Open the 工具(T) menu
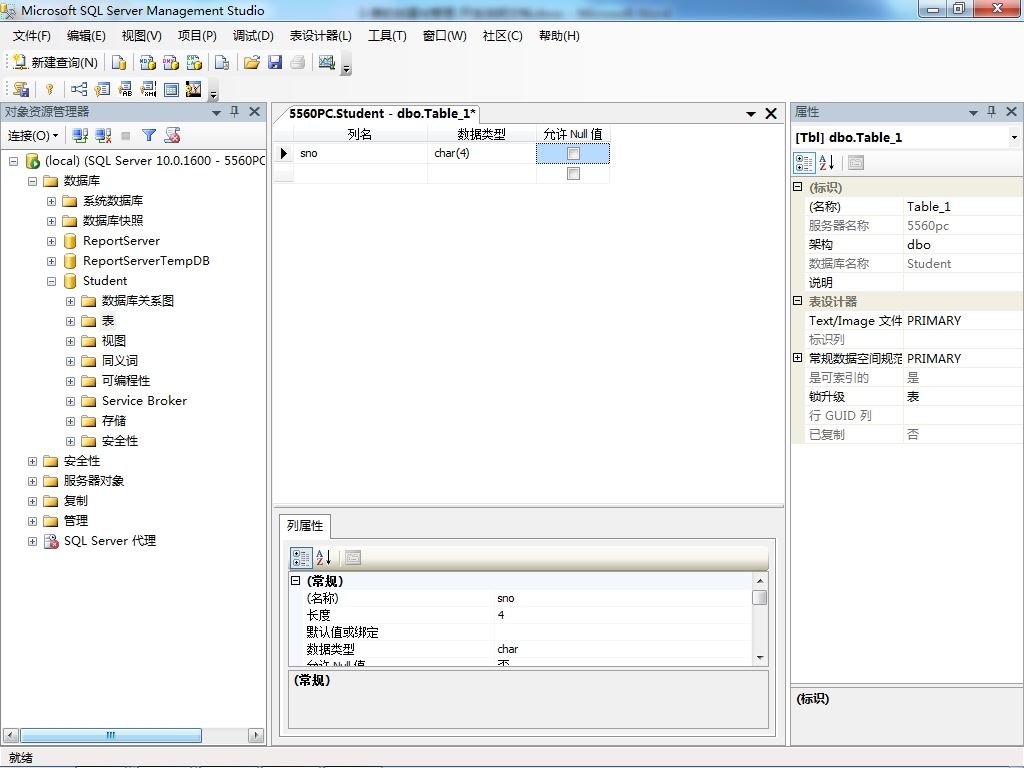 387,36
